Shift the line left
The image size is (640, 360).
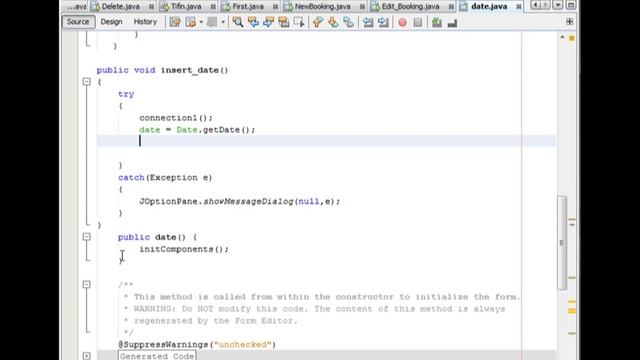click(x=368, y=22)
